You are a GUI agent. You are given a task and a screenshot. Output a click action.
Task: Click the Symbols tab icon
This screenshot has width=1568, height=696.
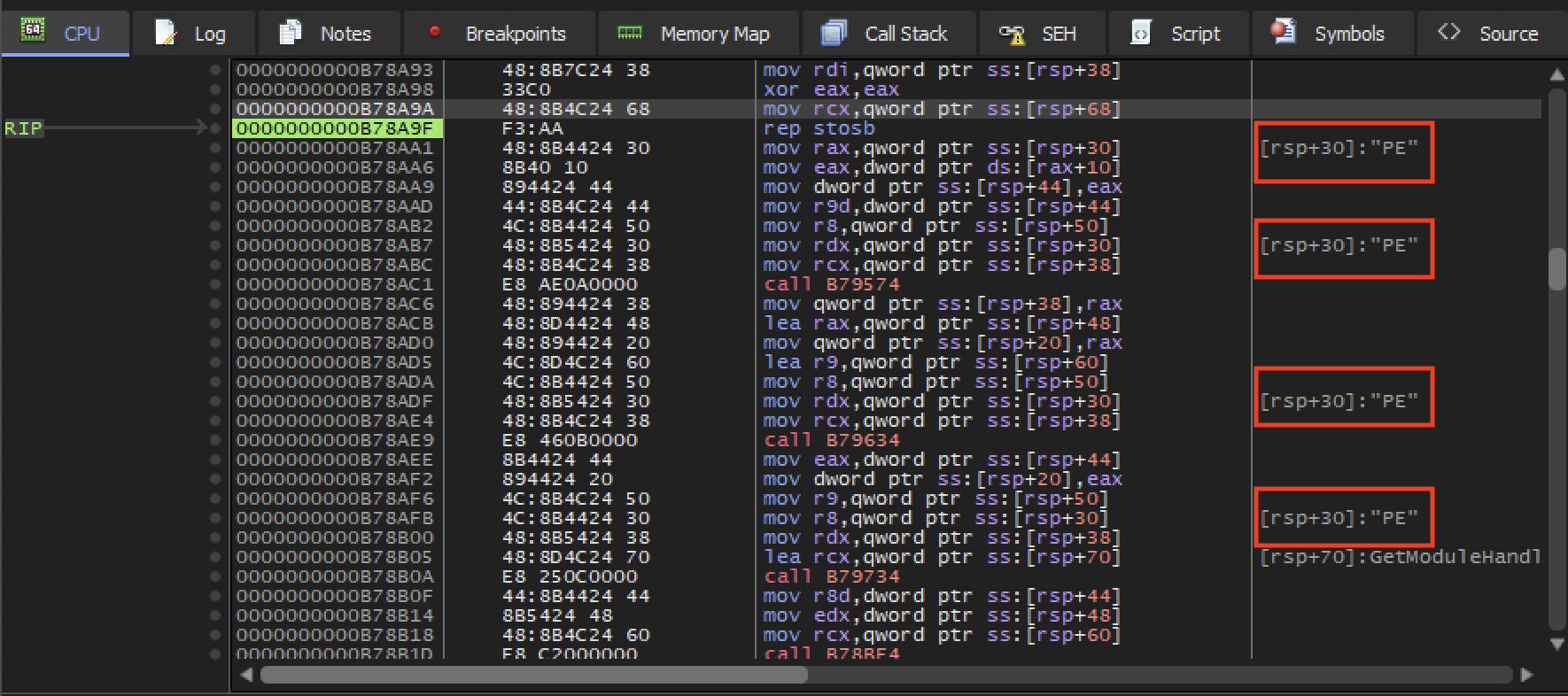(1283, 32)
